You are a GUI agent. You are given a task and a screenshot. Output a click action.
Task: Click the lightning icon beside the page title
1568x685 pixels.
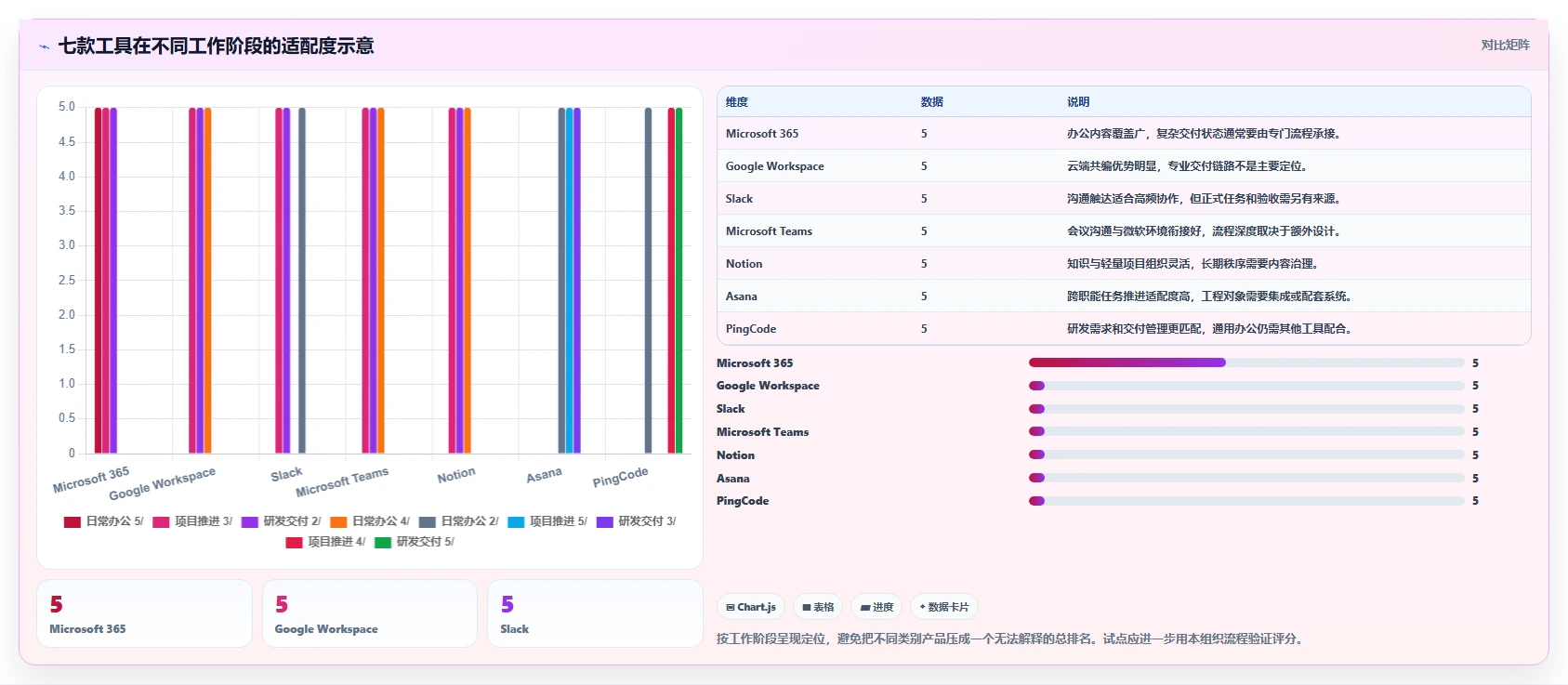(44, 46)
